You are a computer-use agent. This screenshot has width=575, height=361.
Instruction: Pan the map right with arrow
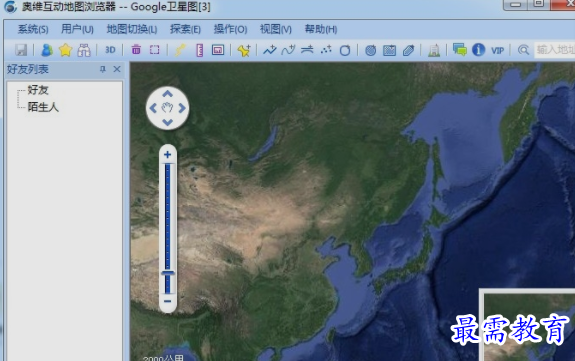(182, 108)
